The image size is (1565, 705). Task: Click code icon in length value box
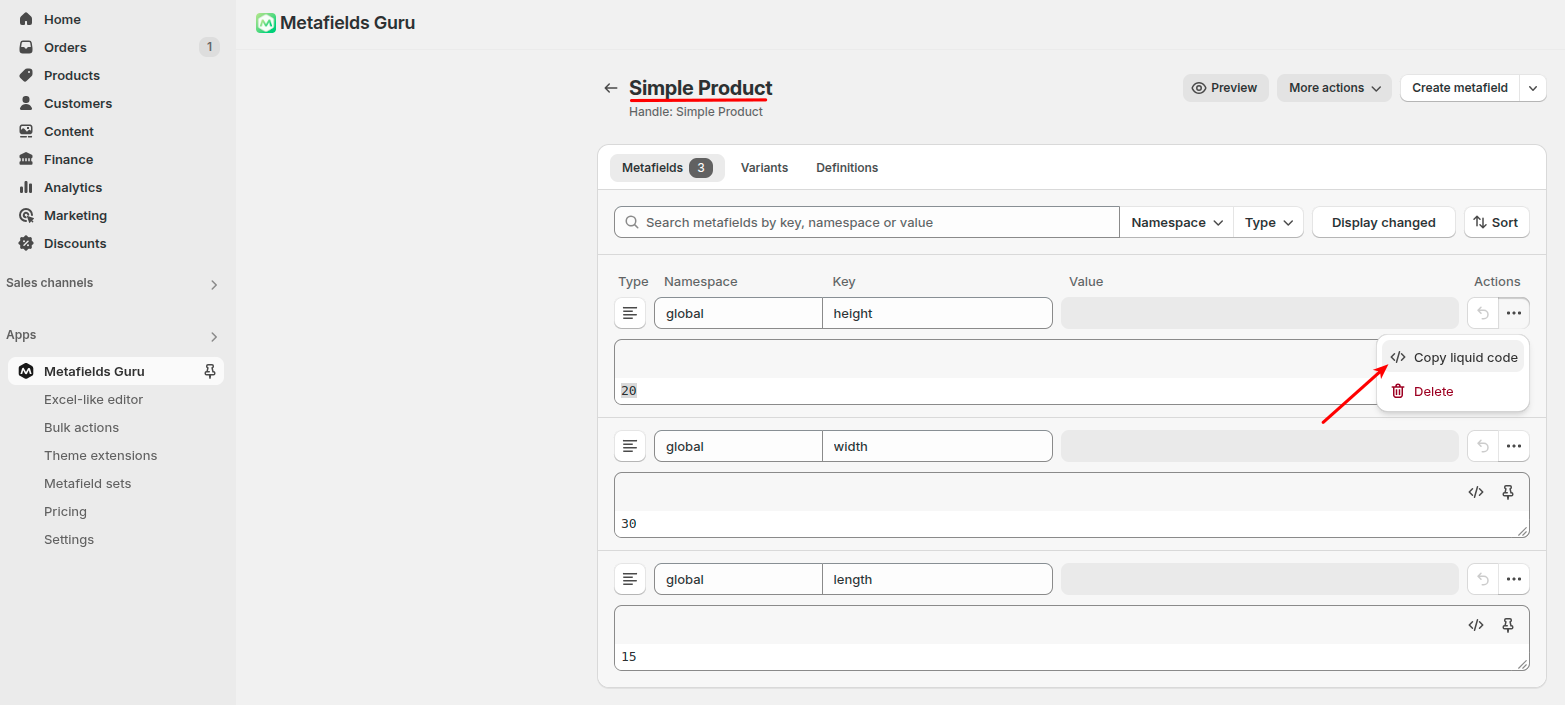[x=1476, y=625]
